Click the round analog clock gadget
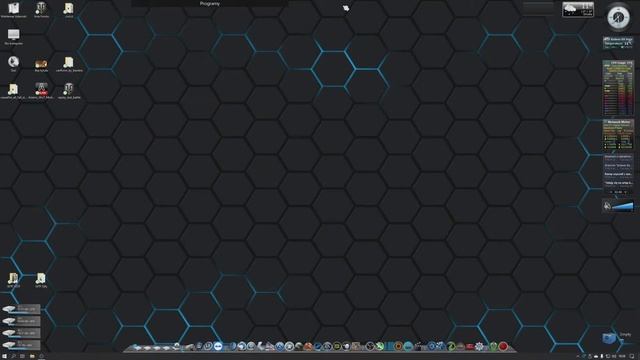 point(618,17)
